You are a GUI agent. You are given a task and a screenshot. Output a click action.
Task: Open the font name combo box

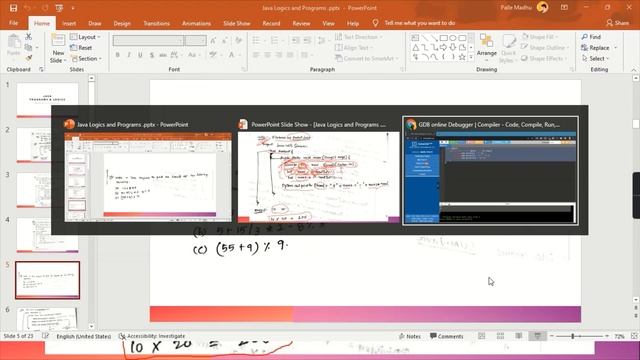click(148, 40)
